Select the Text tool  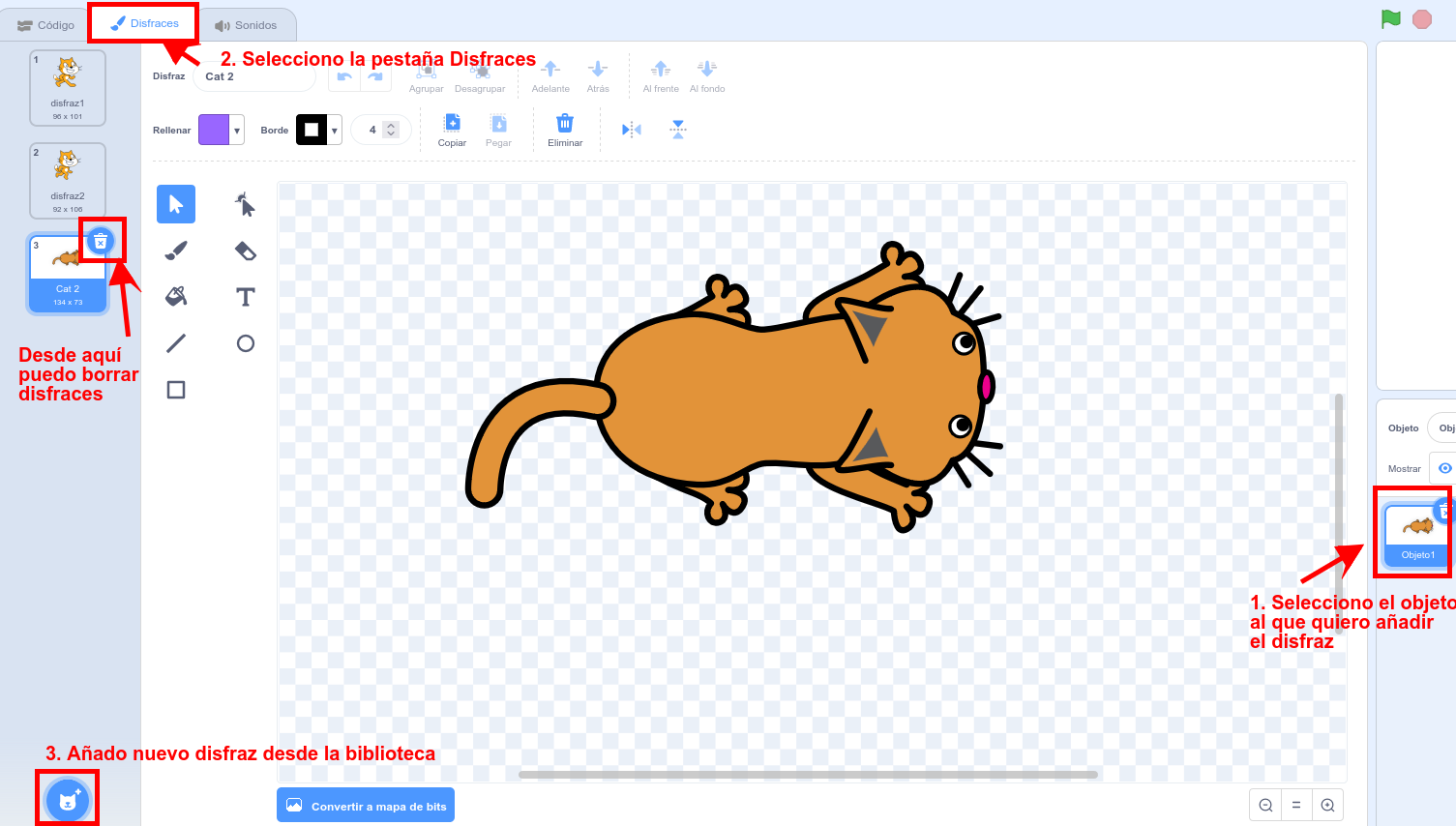coord(246,297)
